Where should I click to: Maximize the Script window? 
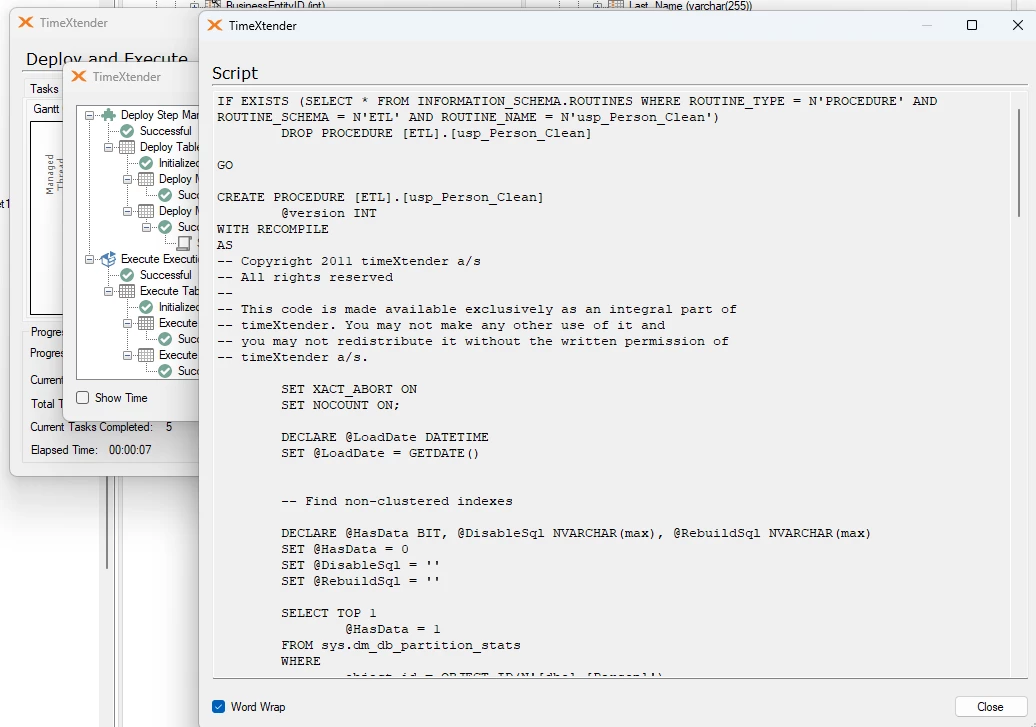[x=972, y=25]
